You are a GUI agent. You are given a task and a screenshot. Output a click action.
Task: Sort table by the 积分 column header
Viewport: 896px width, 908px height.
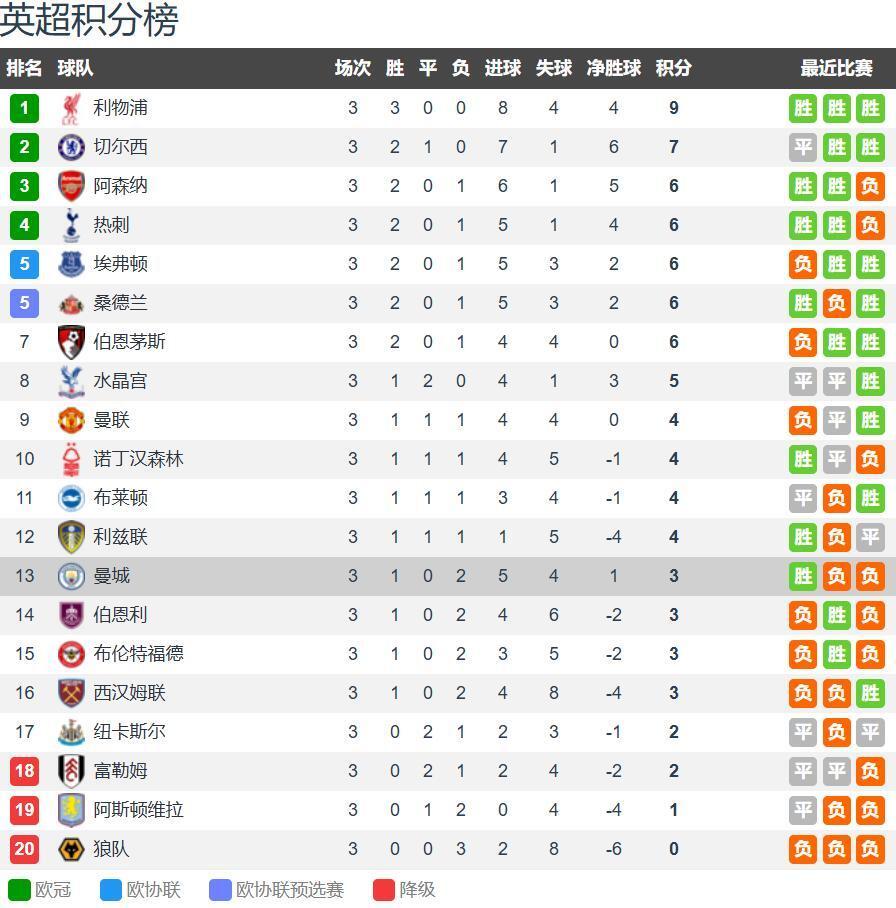[x=672, y=69]
